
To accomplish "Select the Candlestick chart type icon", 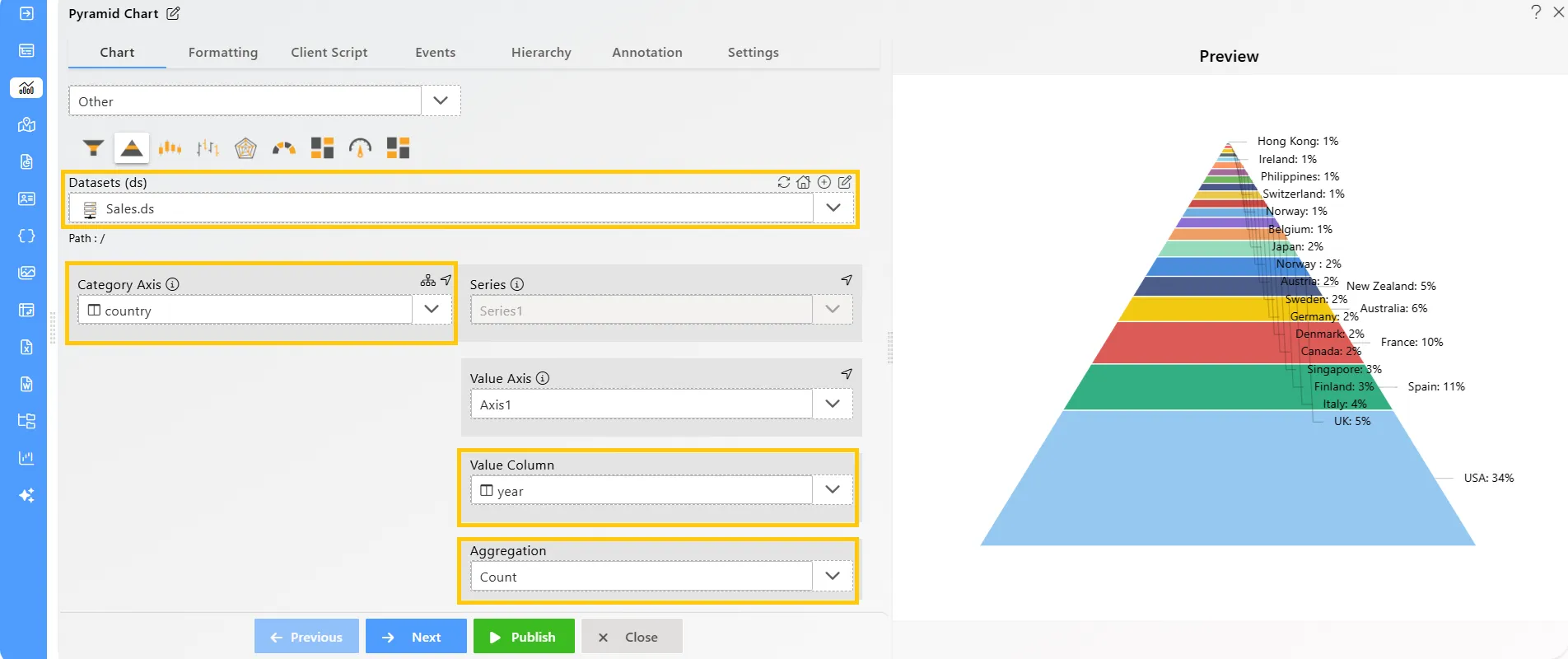I will (x=170, y=148).
